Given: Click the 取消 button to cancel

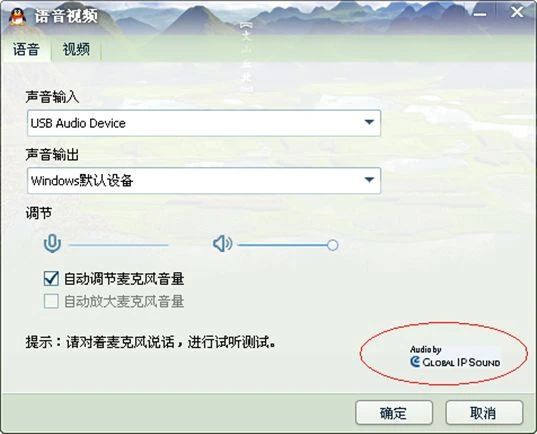Looking at the screenshot, I should [x=484, y=412].
